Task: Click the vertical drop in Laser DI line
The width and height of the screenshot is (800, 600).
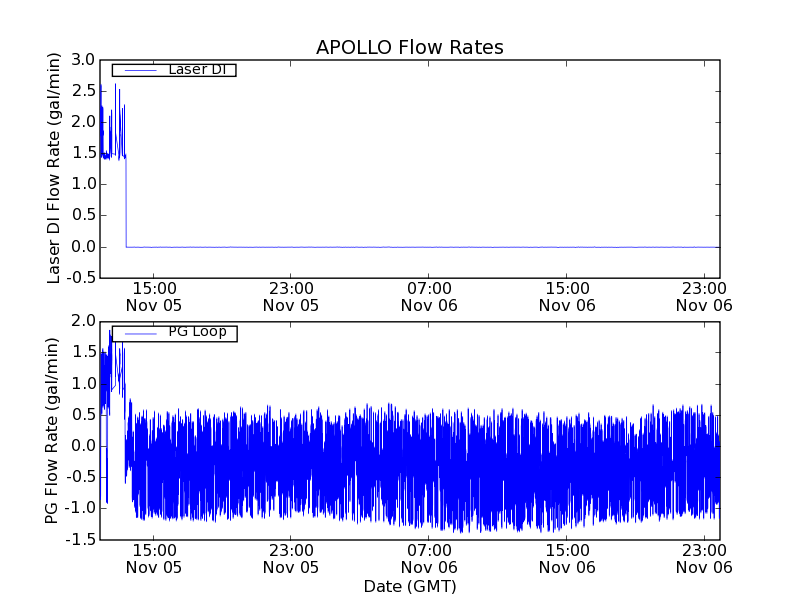Action: pyautogui.click(x=126, y=200)
